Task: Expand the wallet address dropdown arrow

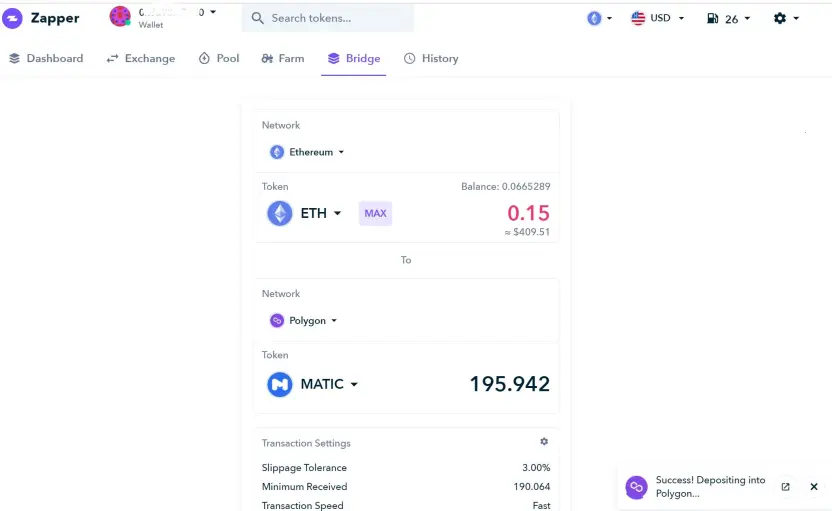Action: click(x=213, y=12)
